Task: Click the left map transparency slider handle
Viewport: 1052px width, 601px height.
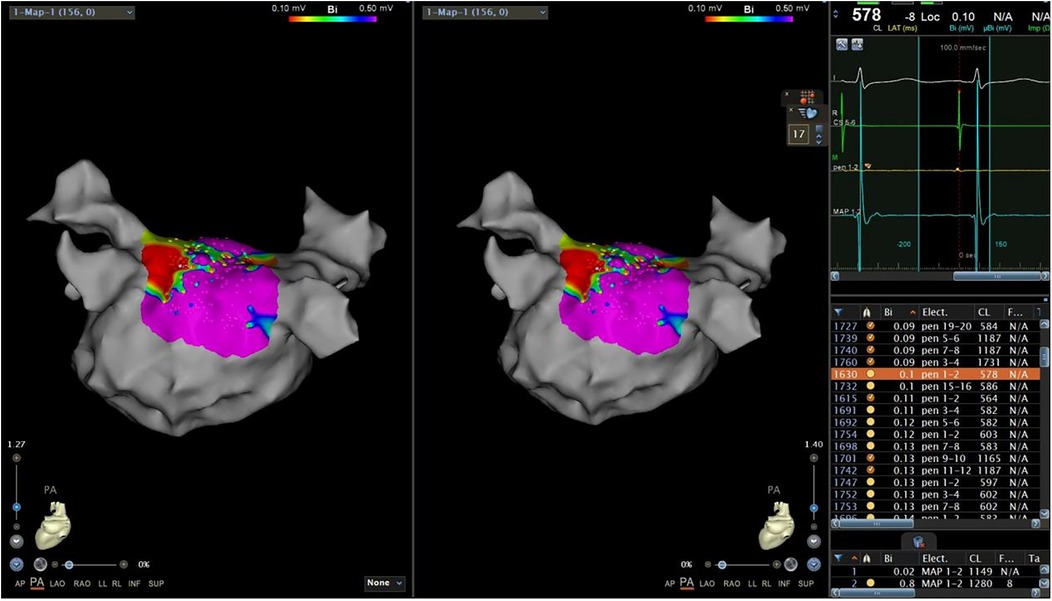Action: tap(68, 565)
